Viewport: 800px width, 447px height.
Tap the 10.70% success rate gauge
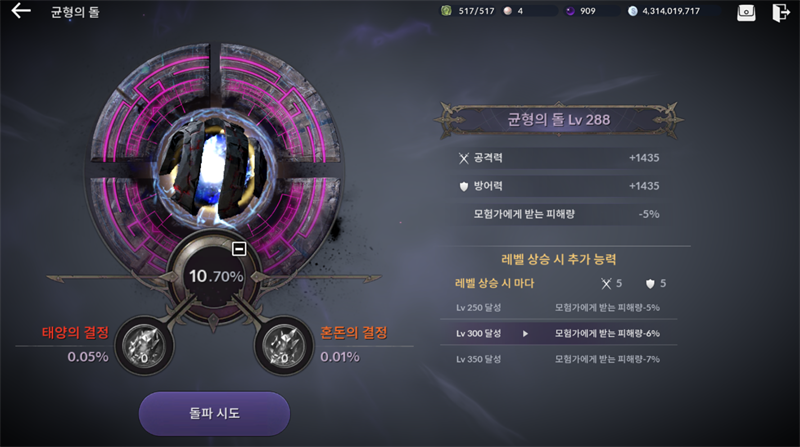coord(216,277)
